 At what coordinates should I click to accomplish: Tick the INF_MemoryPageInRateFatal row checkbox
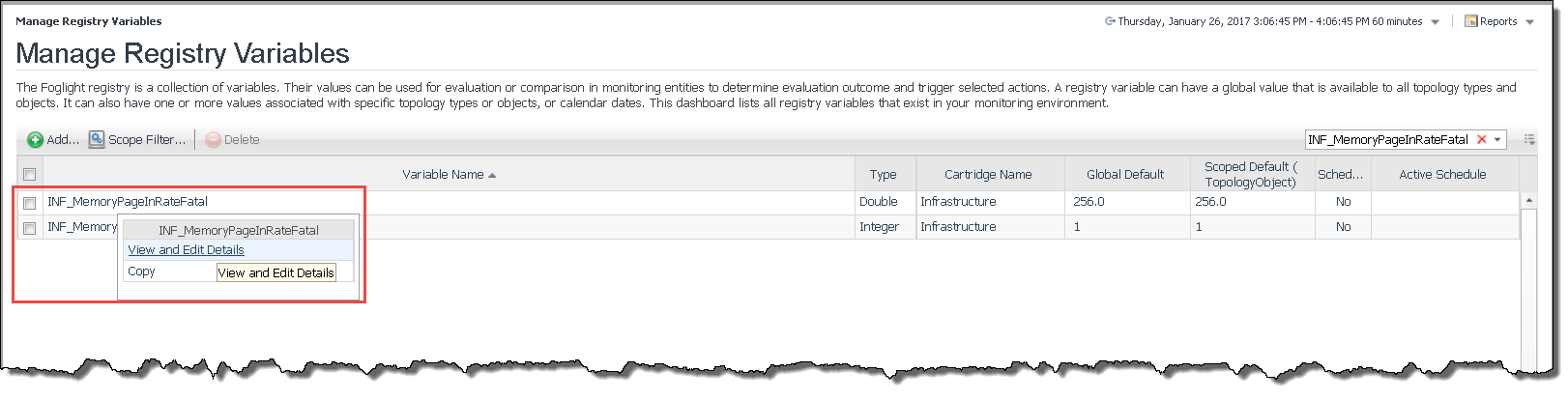click(x=29, y=203)
